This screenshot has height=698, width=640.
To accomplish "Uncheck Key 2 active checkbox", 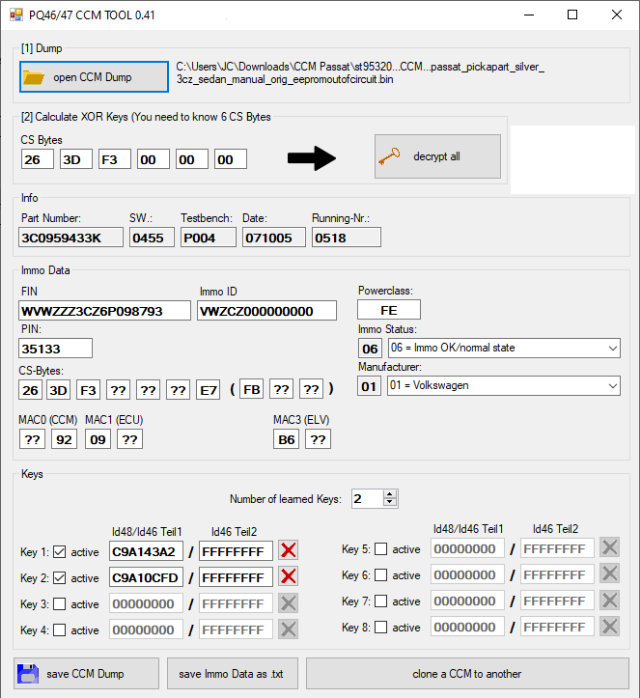I will pyautogui.click(x=60, y=578).
